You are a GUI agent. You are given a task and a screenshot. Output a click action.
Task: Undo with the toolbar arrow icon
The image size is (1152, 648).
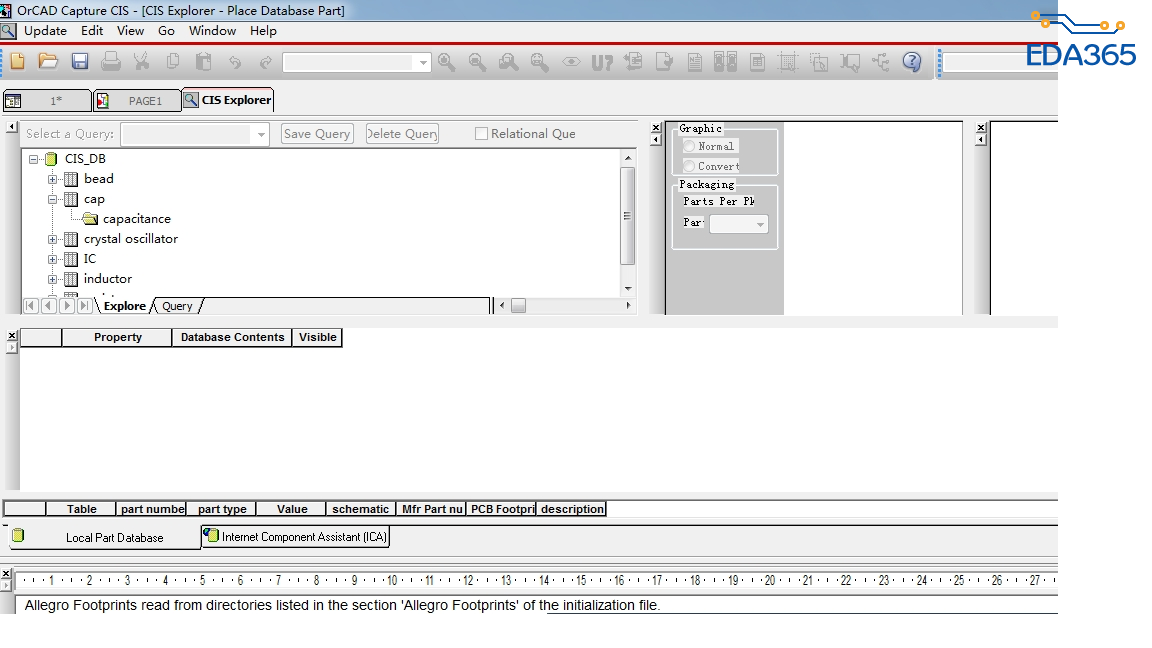tap(235, 62)
